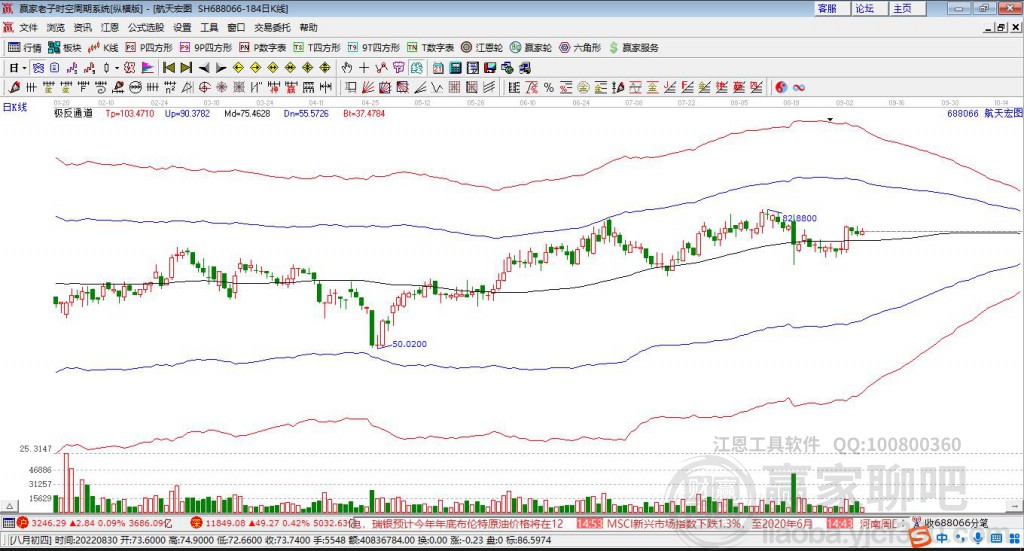Open the calculator icon
Screen dimensions: 1024x551
click(x=455, y=68)
